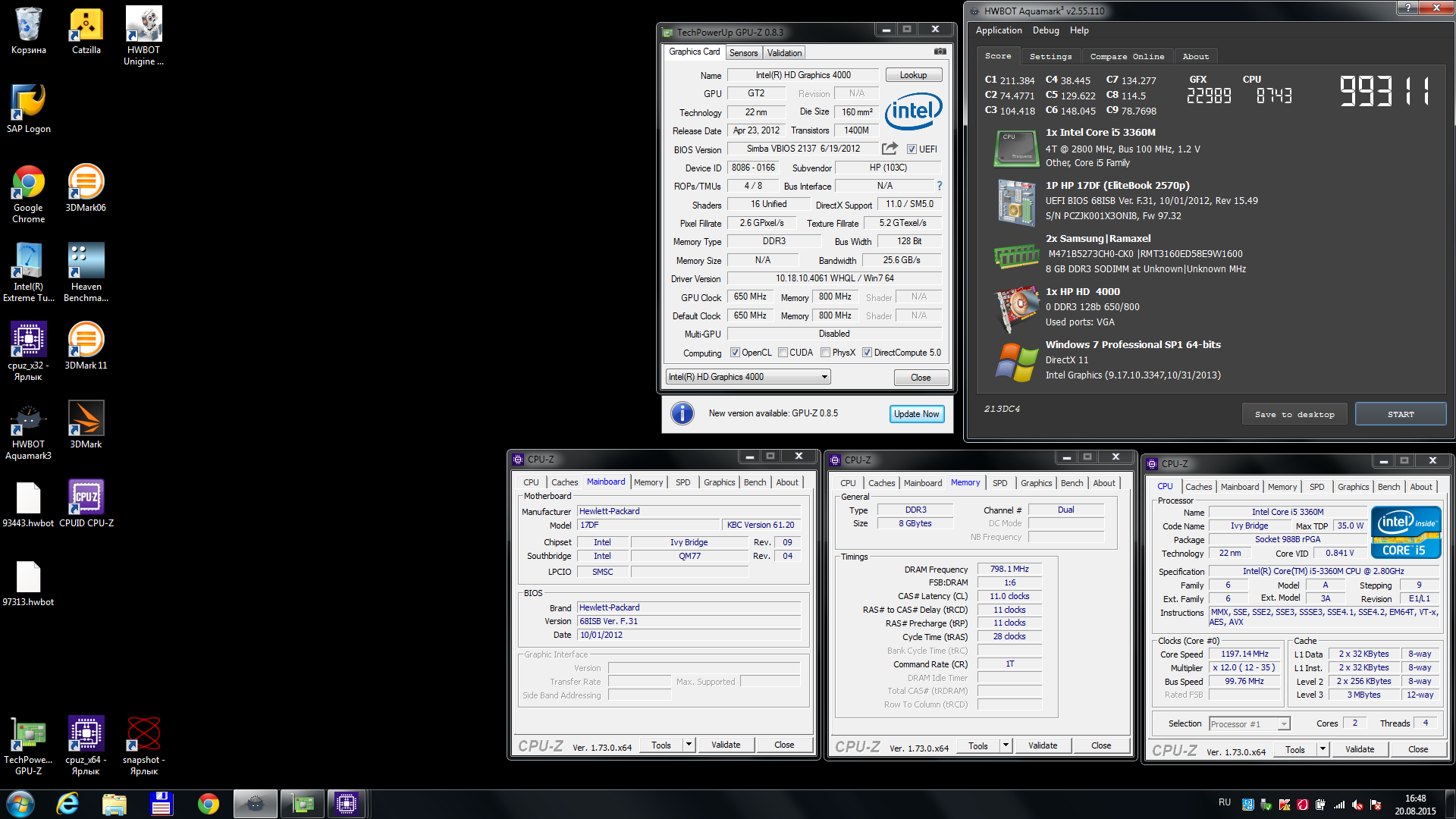This screenshot has width=1456, height=819.
Task: Switch to the Validation tab in GPU-Z
Action: pyautogui.click(x=784, y=53)
